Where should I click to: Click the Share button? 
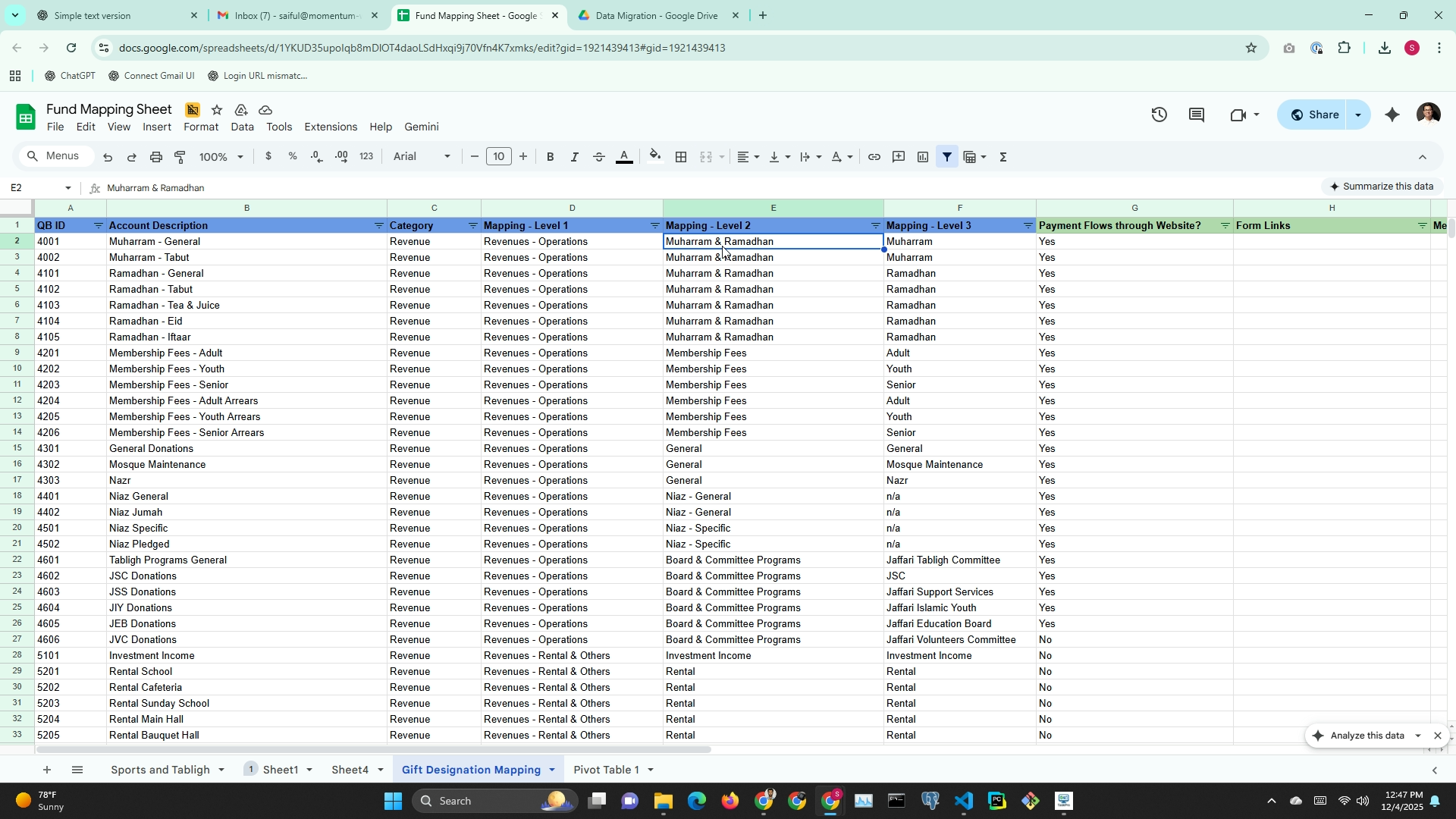pyautogui.click(x=1315, y=115)
